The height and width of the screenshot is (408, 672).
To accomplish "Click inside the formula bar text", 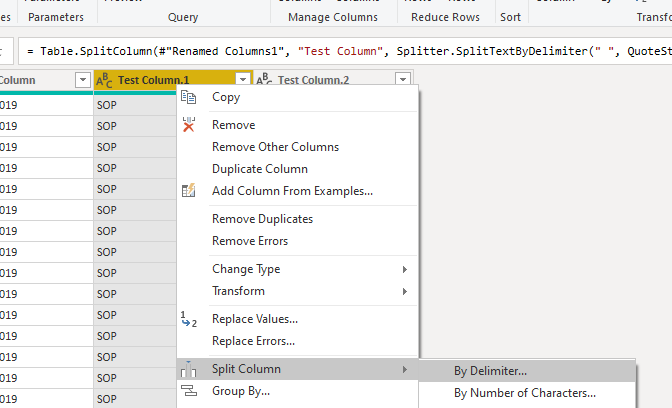I will point(348,51).
